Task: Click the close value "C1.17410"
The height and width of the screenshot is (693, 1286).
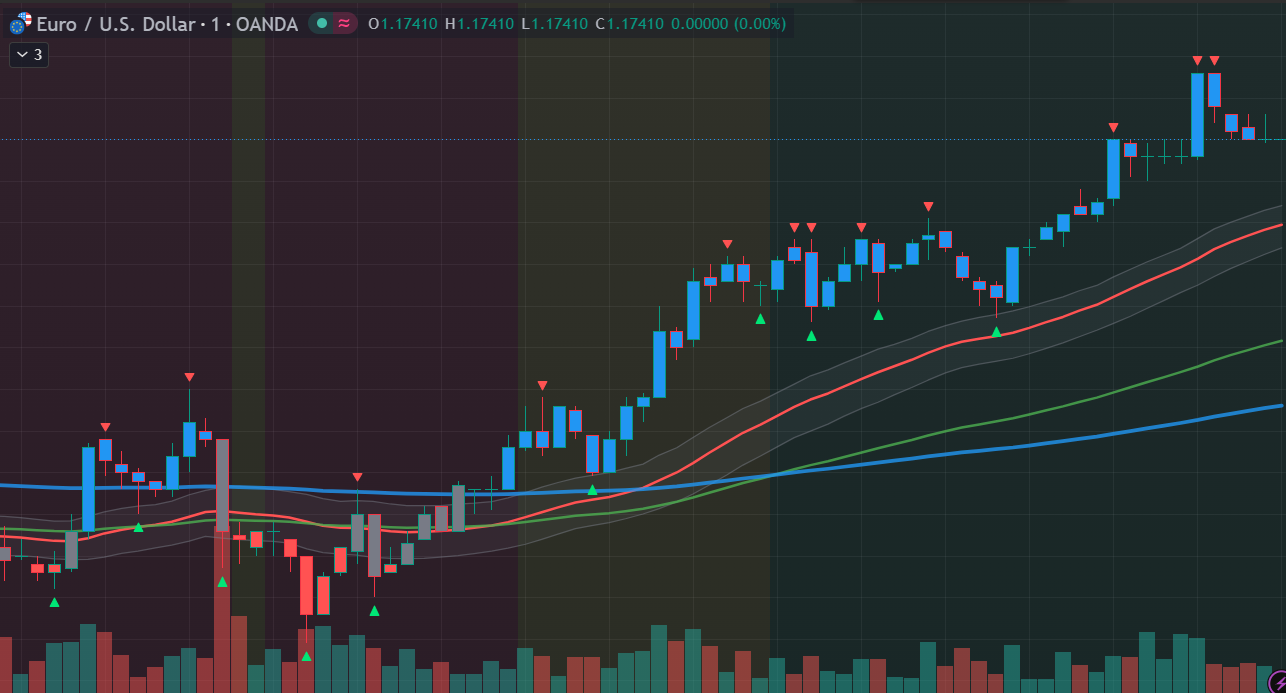Action: pyautogui.click(x=629, y=24)
